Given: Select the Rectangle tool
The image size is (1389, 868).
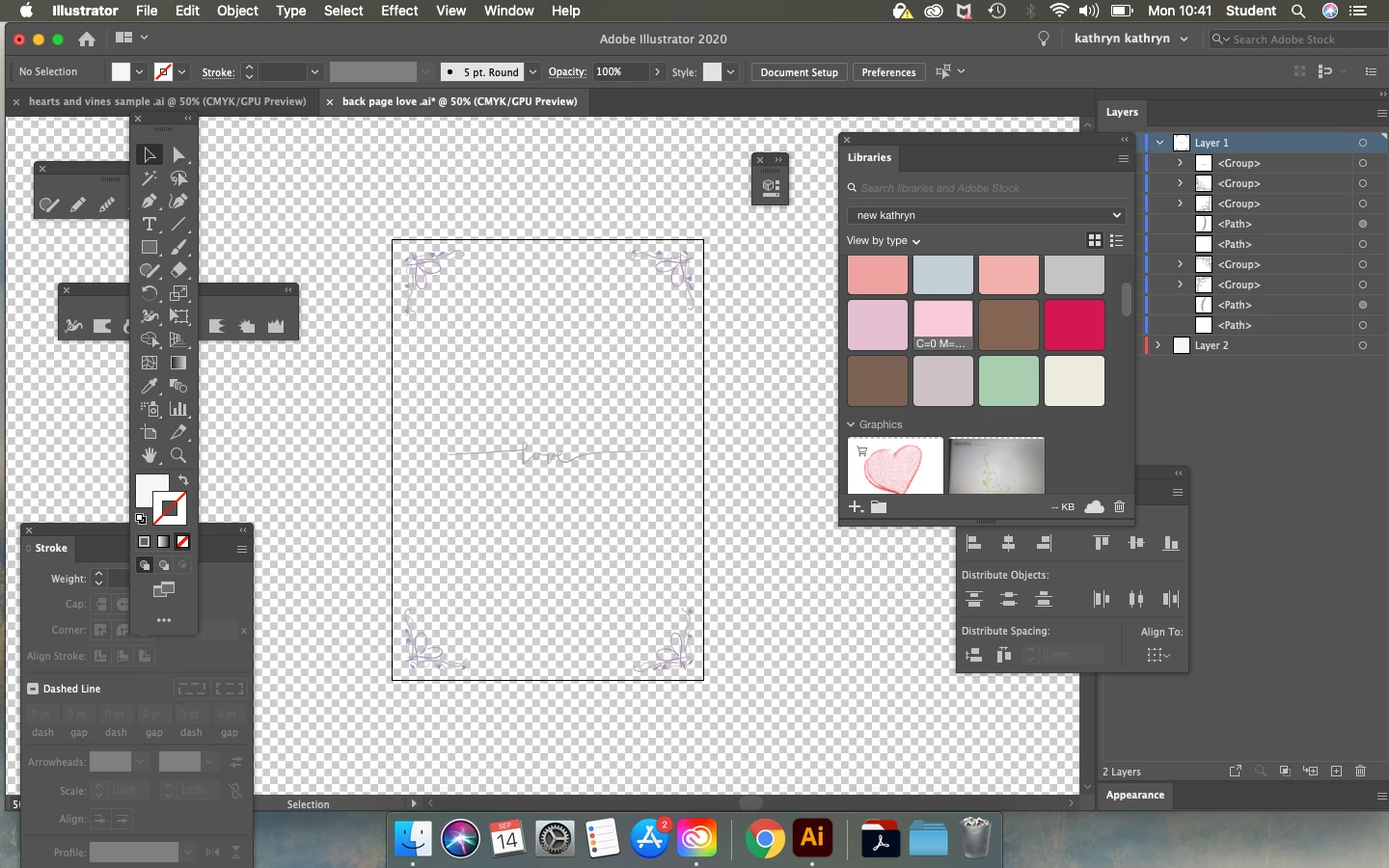Looking at the screenshot, I should pos(150,247).
